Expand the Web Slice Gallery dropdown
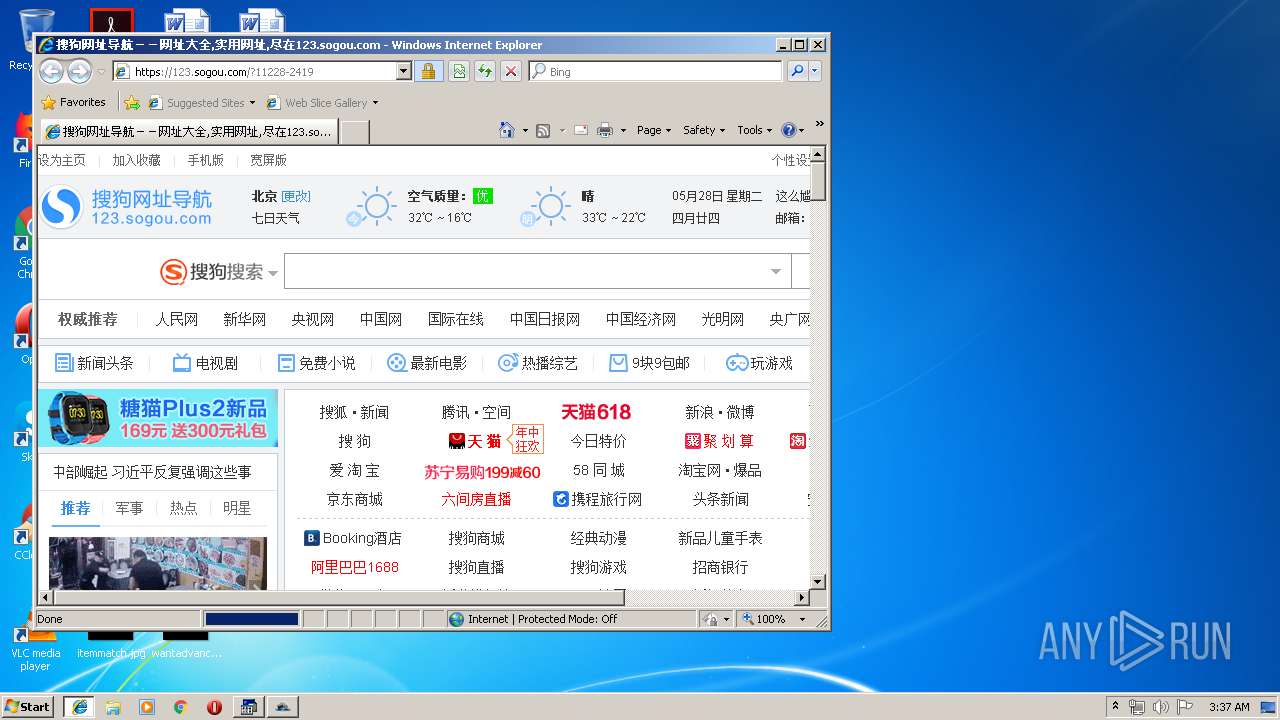Screen dimensions: 1280x720 [375, 102]
